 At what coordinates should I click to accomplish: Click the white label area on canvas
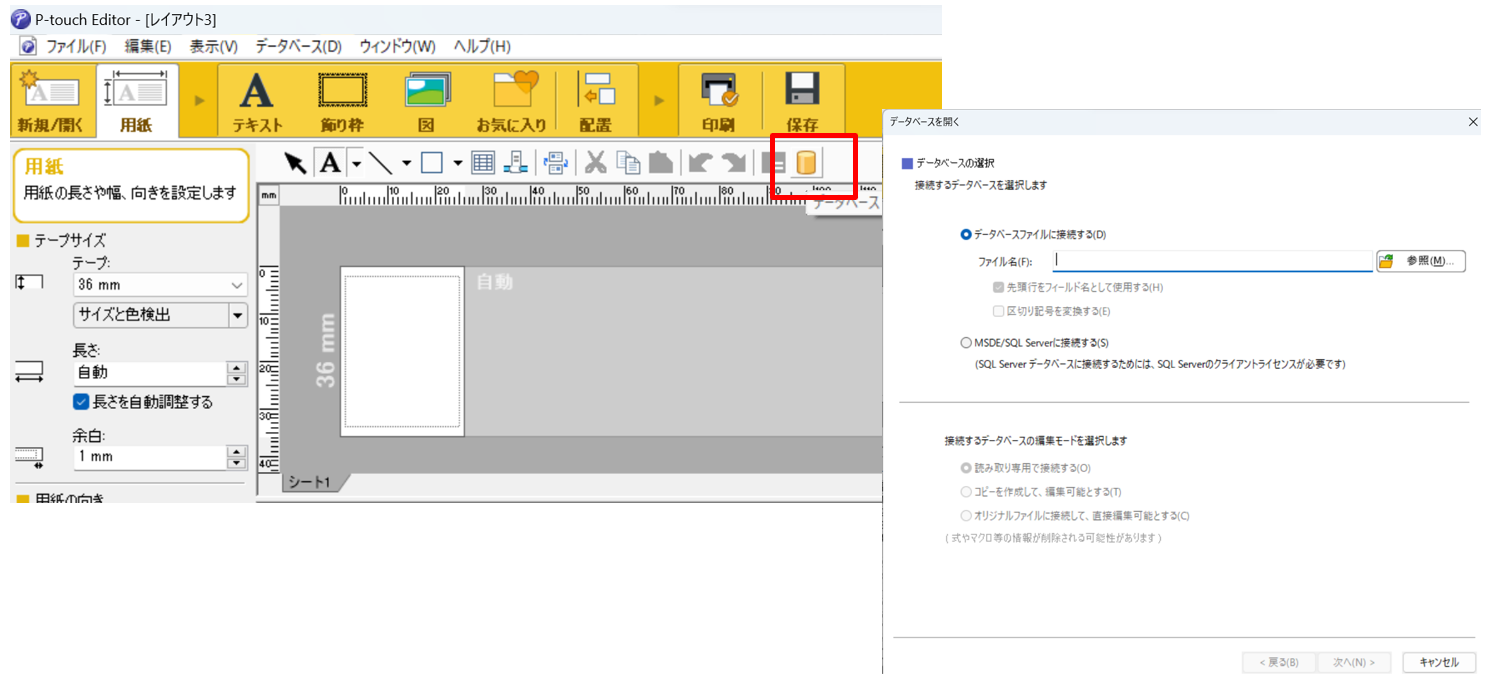[402, 351]
